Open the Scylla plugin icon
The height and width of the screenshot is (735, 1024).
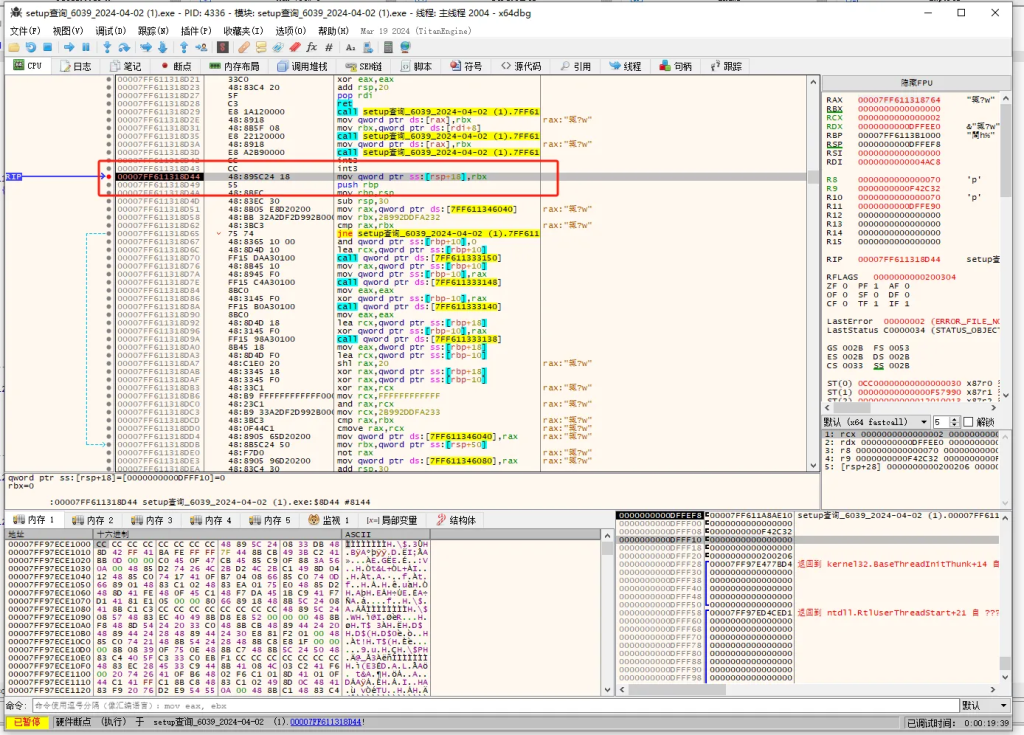(225, 47)
